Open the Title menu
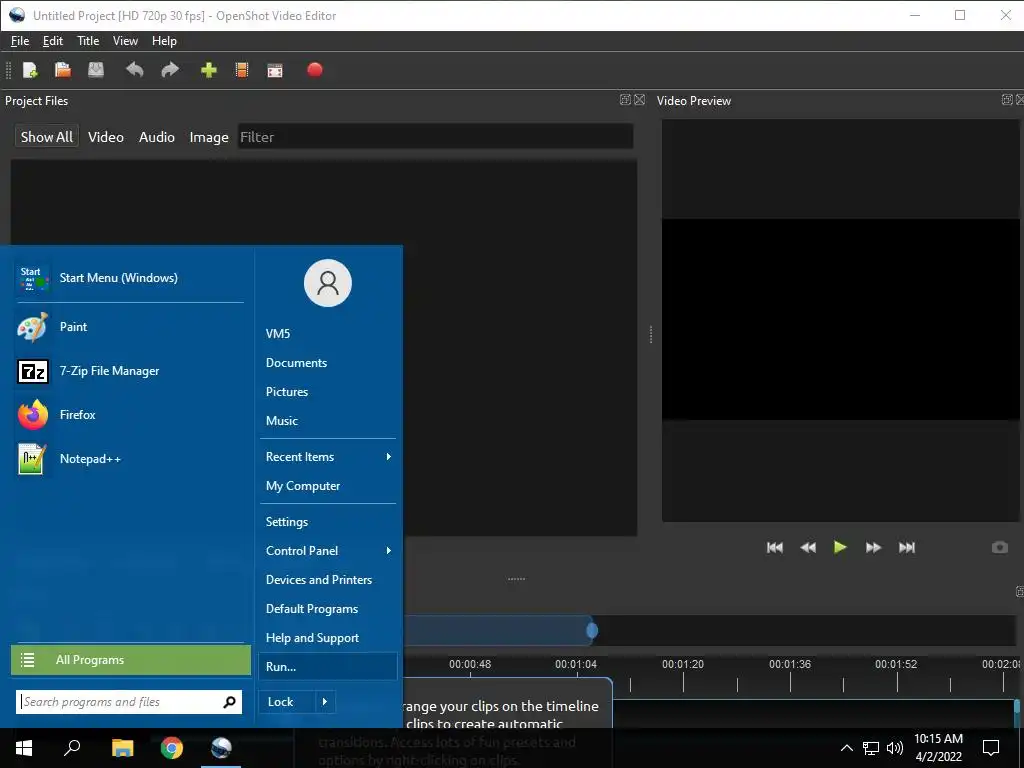This screenshot has width=1024, height=768. (x=88, y=40)
